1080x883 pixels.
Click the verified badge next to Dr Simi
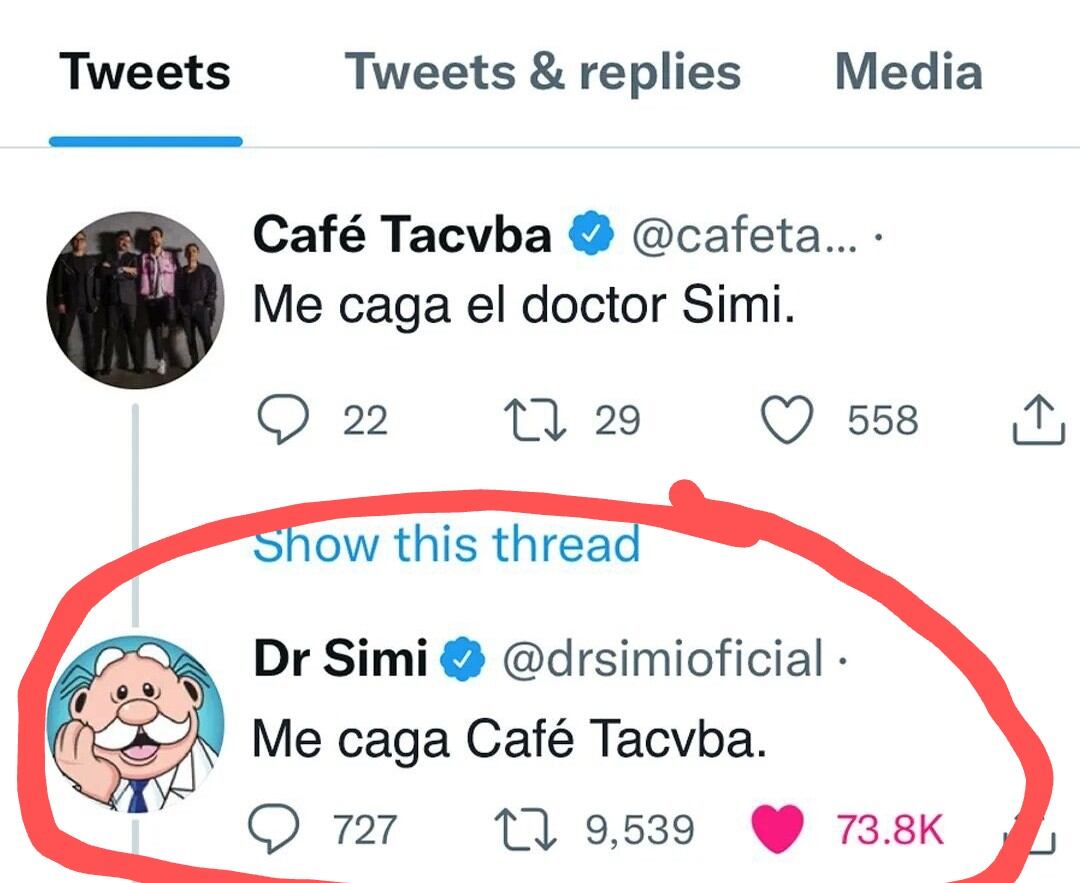click(462, 657)
